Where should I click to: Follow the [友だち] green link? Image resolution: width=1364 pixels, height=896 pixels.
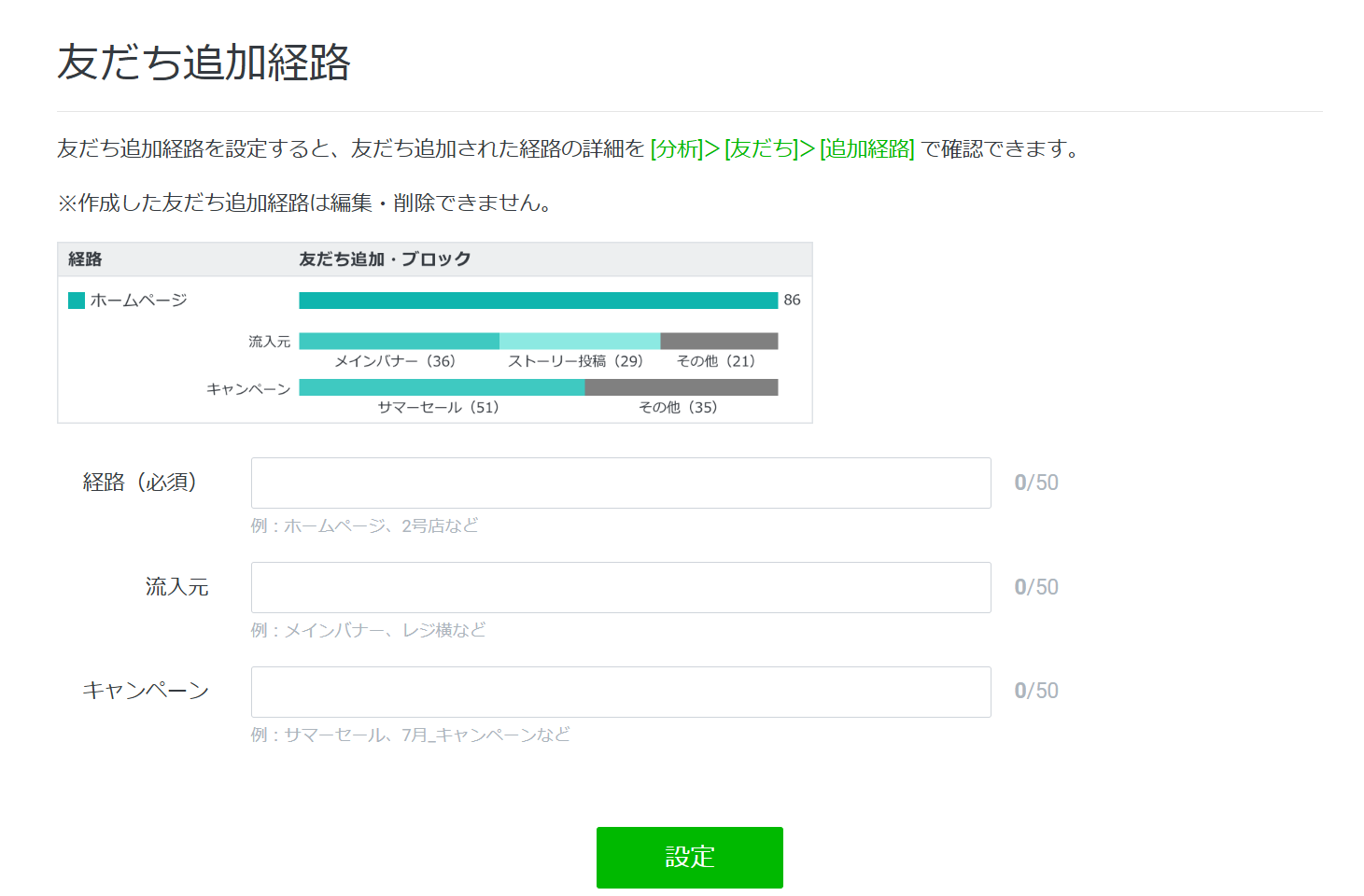pos(761,148)
